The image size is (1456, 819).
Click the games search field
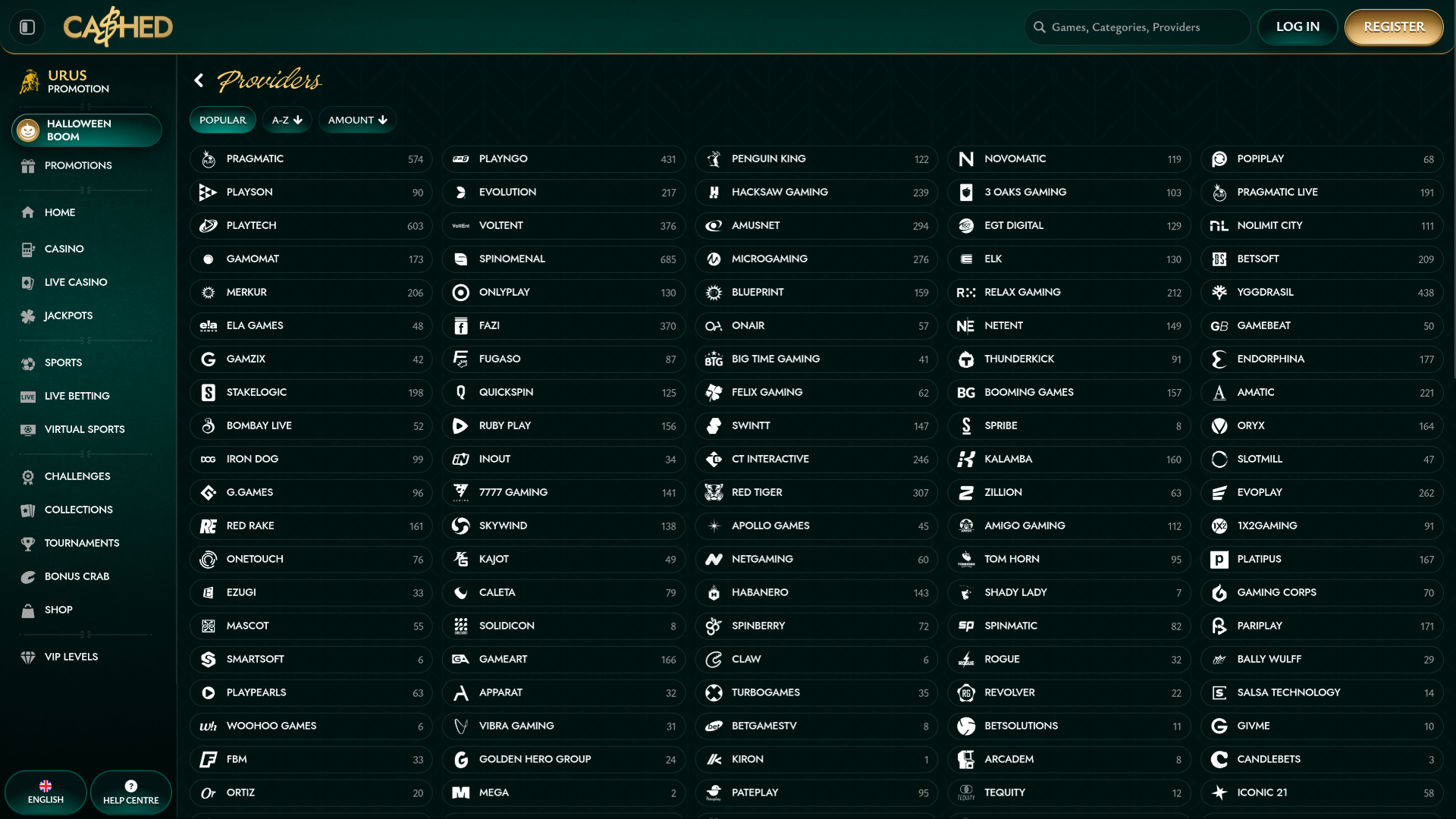tap(1136, 27)
